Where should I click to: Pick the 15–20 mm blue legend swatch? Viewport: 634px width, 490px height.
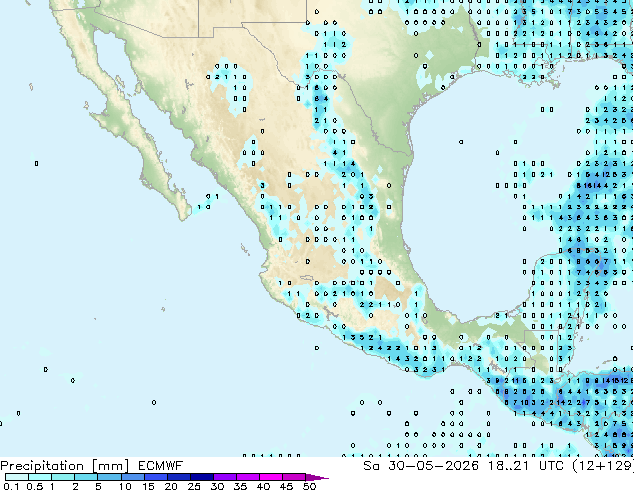pyautogui.click(x=155, y=477)
